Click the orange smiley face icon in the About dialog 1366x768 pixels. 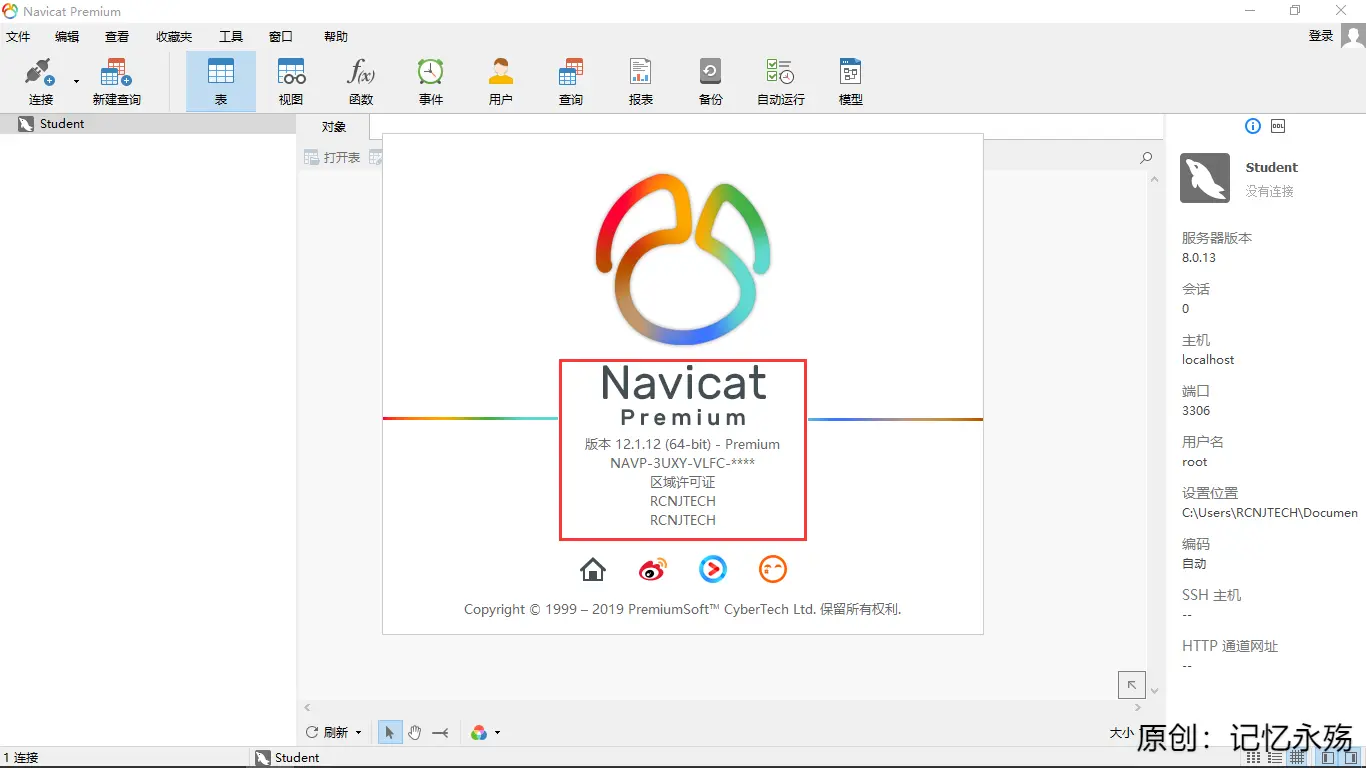tap(773, 569)
